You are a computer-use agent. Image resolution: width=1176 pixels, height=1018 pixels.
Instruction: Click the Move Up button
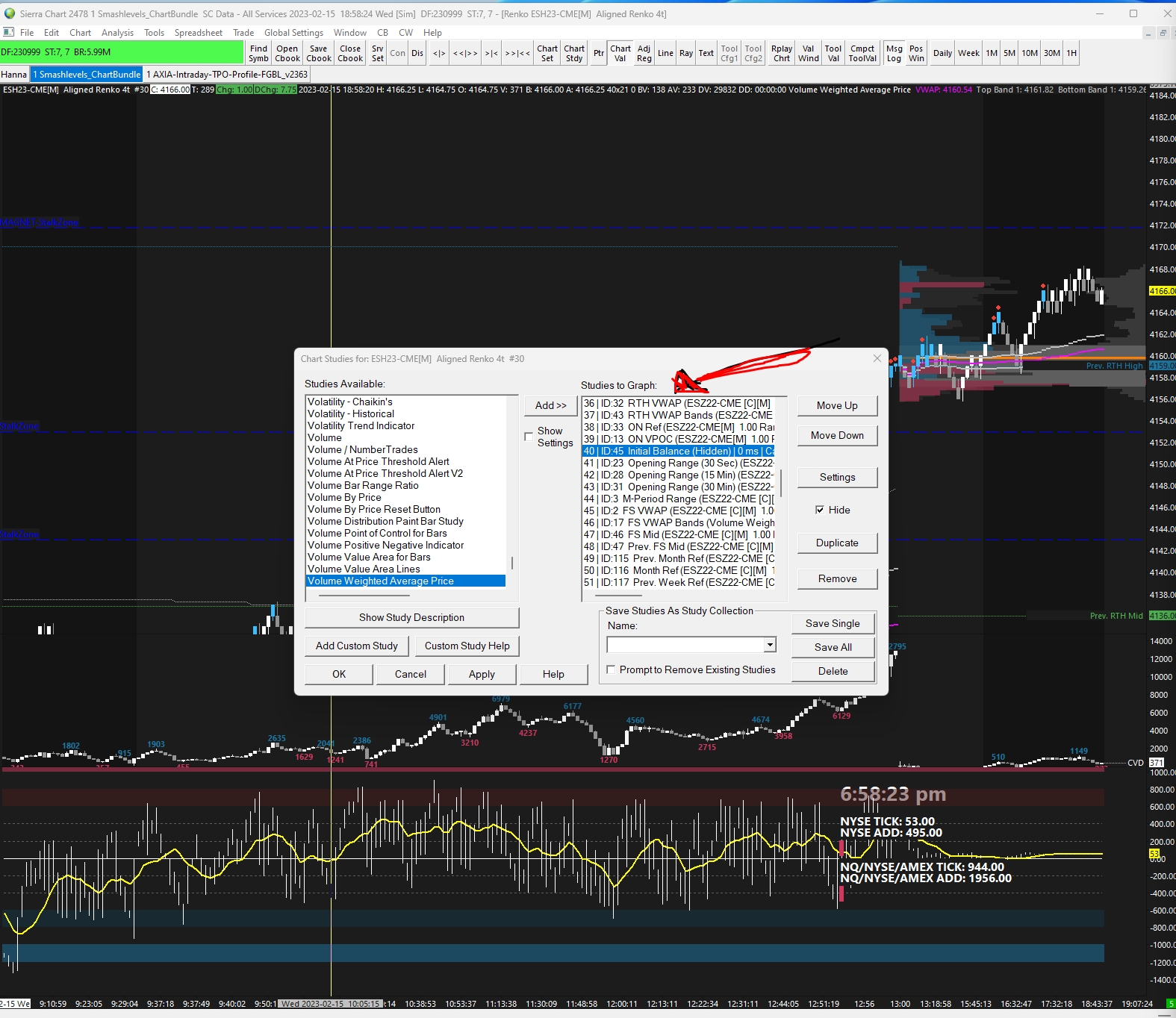click(836, 405)
